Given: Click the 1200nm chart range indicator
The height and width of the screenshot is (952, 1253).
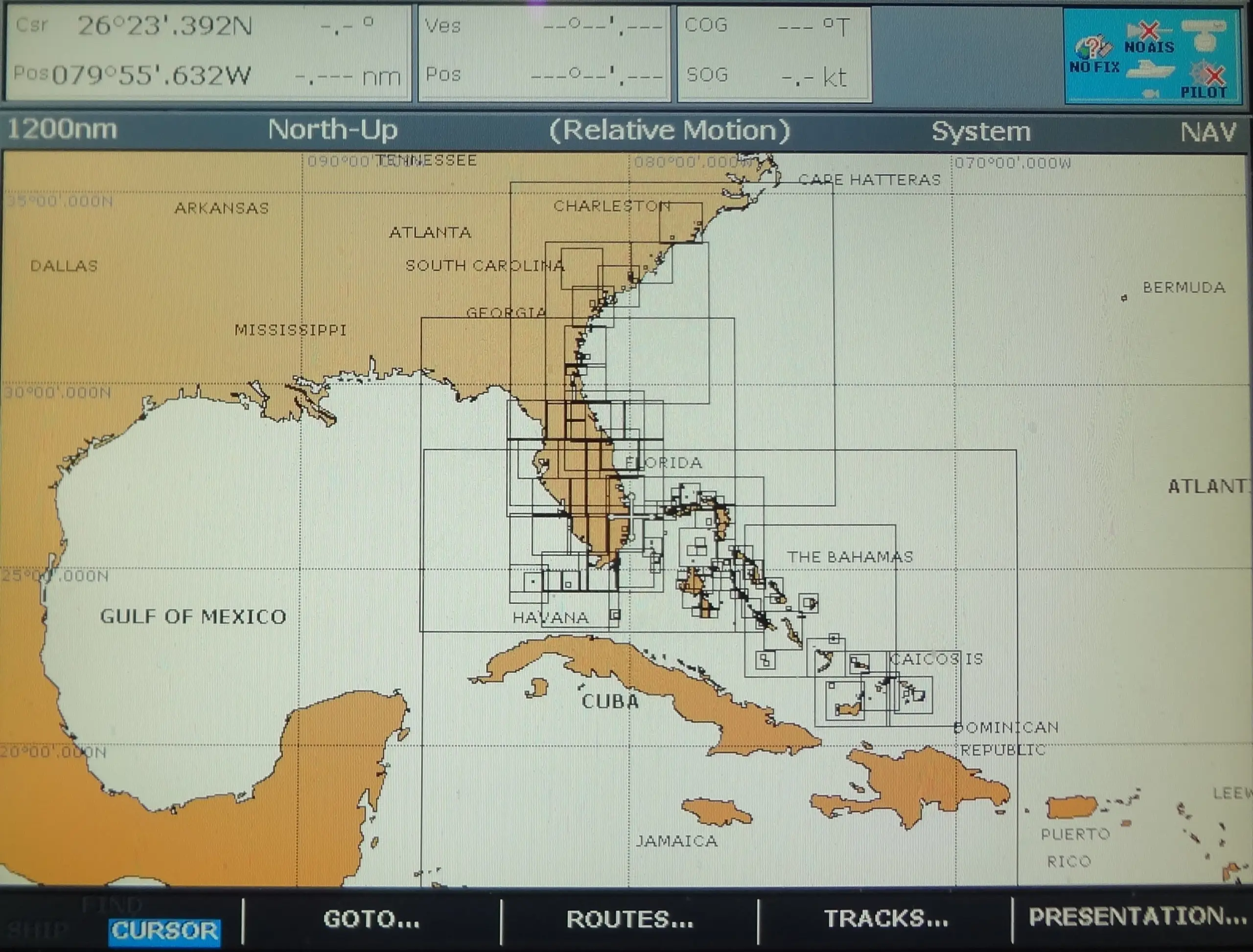Looking at the screenshot, I should (62, 129).
